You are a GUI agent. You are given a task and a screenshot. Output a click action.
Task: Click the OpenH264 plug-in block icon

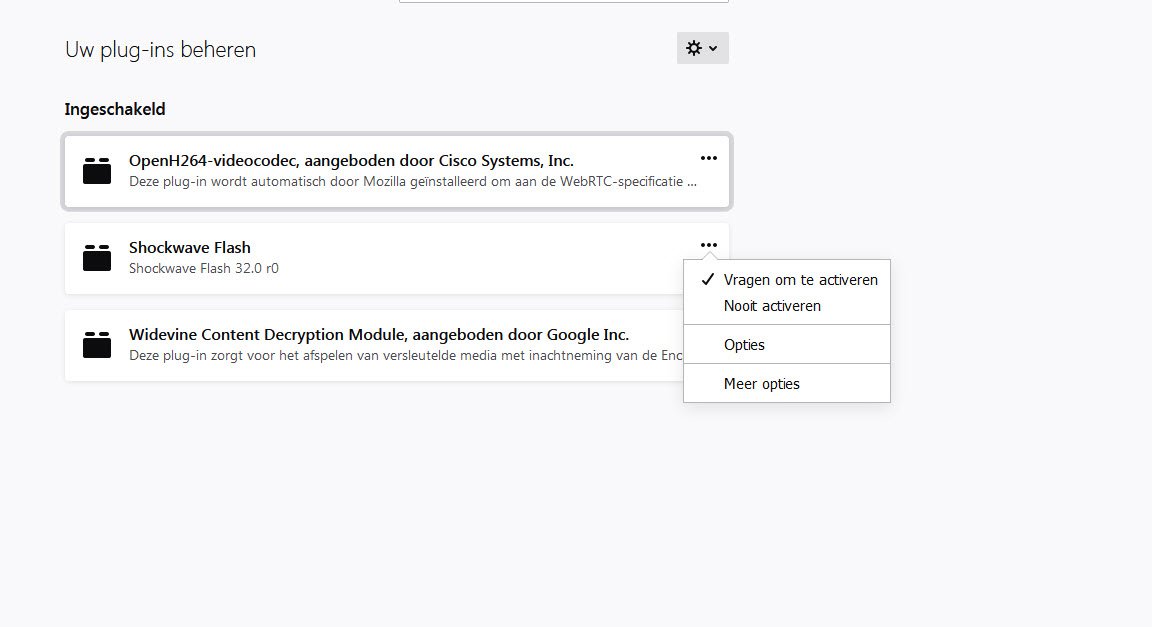[x=97, y=171]
